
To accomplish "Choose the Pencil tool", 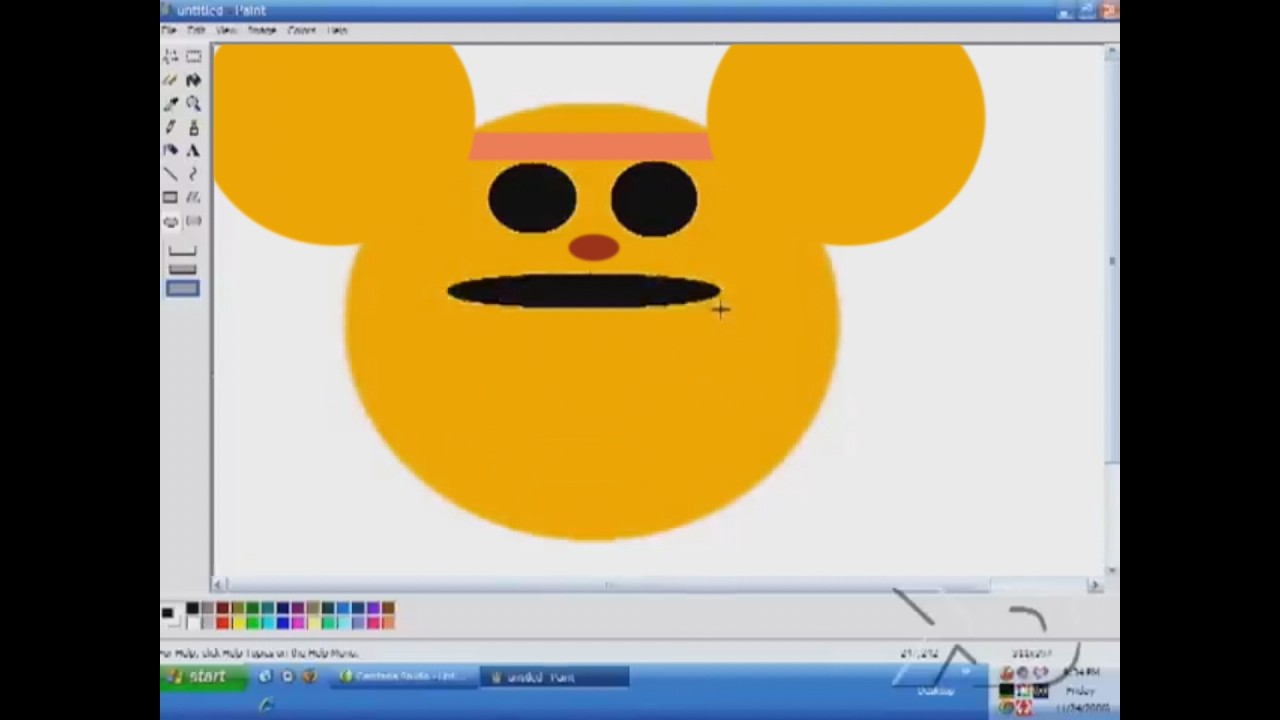I will (170, 127).
